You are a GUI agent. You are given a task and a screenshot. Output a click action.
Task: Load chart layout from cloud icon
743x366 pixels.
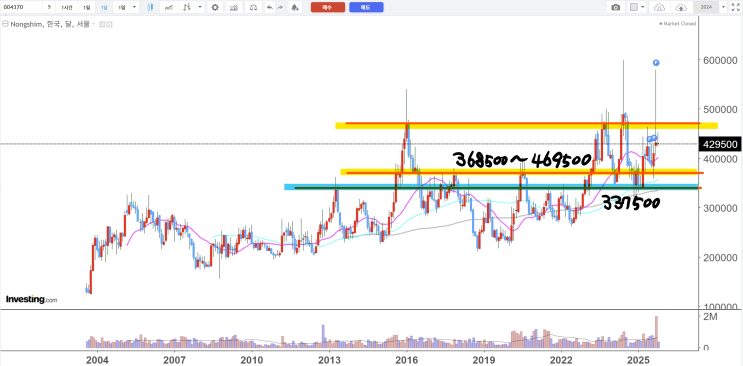pyautogui.click(x=660, y=7)
